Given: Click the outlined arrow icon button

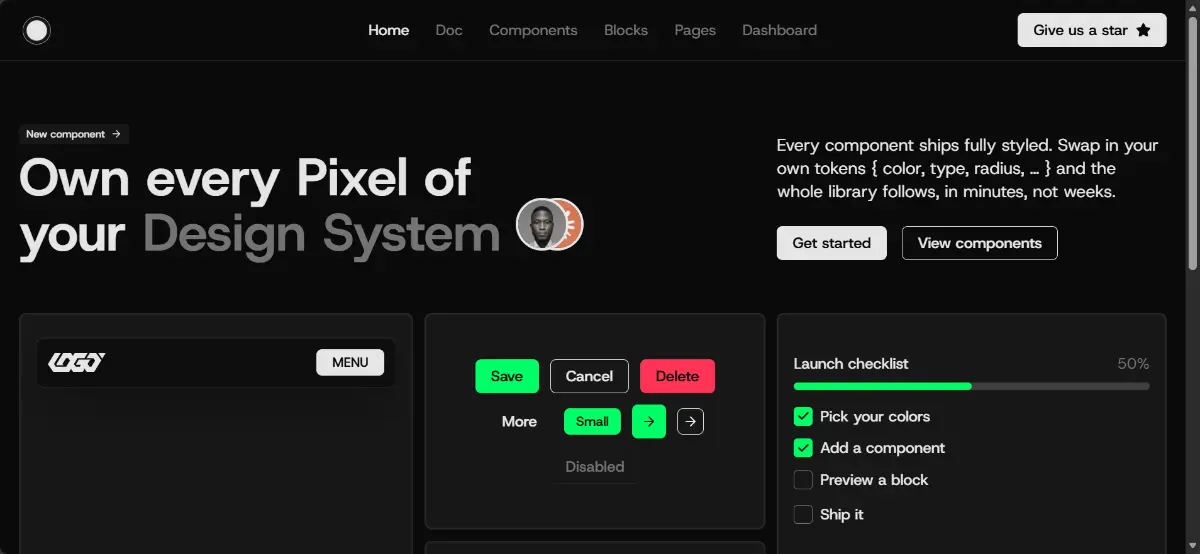Looking at the screenshot, I should pos(690,422).
